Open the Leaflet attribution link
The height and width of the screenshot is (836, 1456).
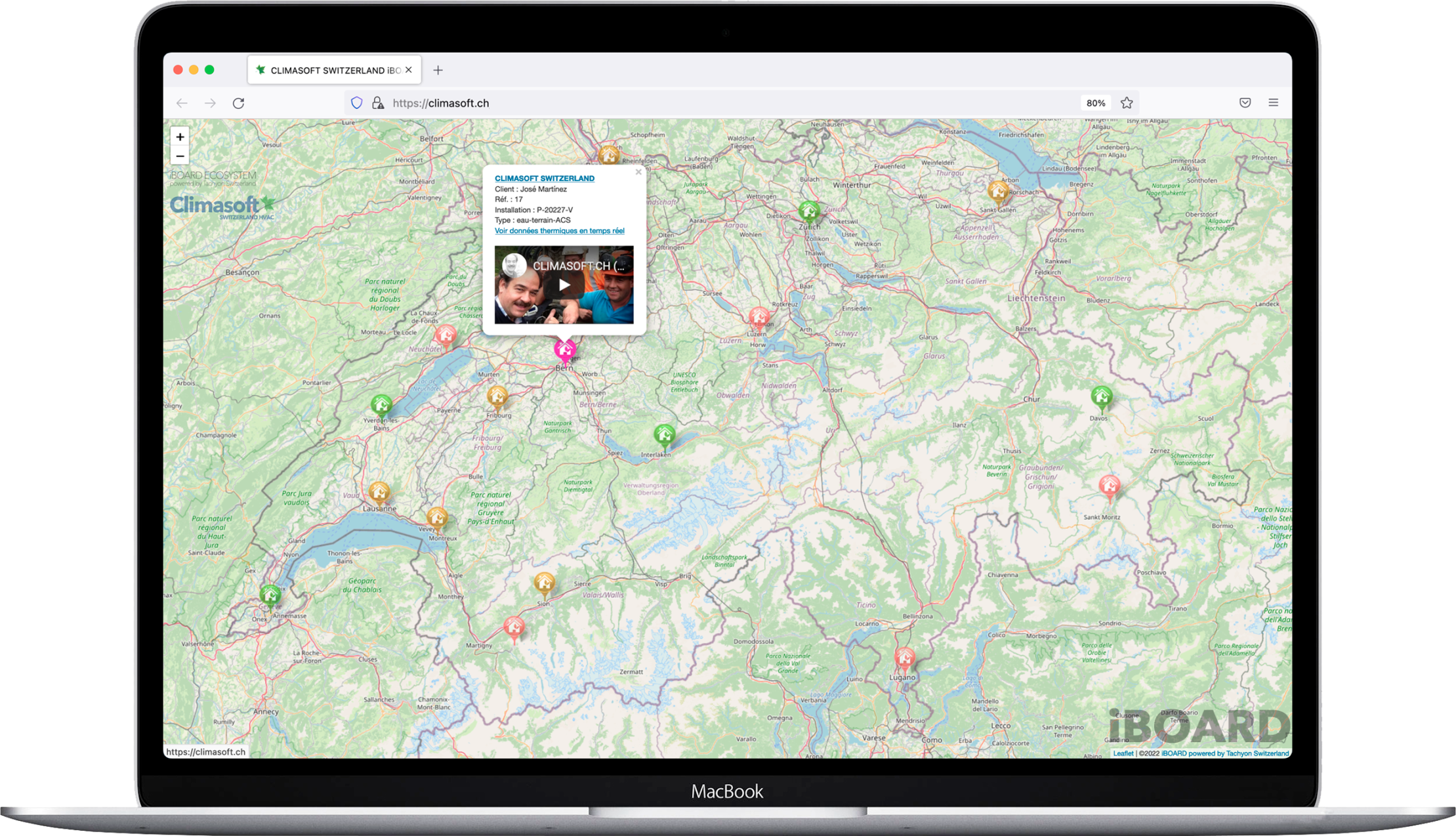(1123, 753)
